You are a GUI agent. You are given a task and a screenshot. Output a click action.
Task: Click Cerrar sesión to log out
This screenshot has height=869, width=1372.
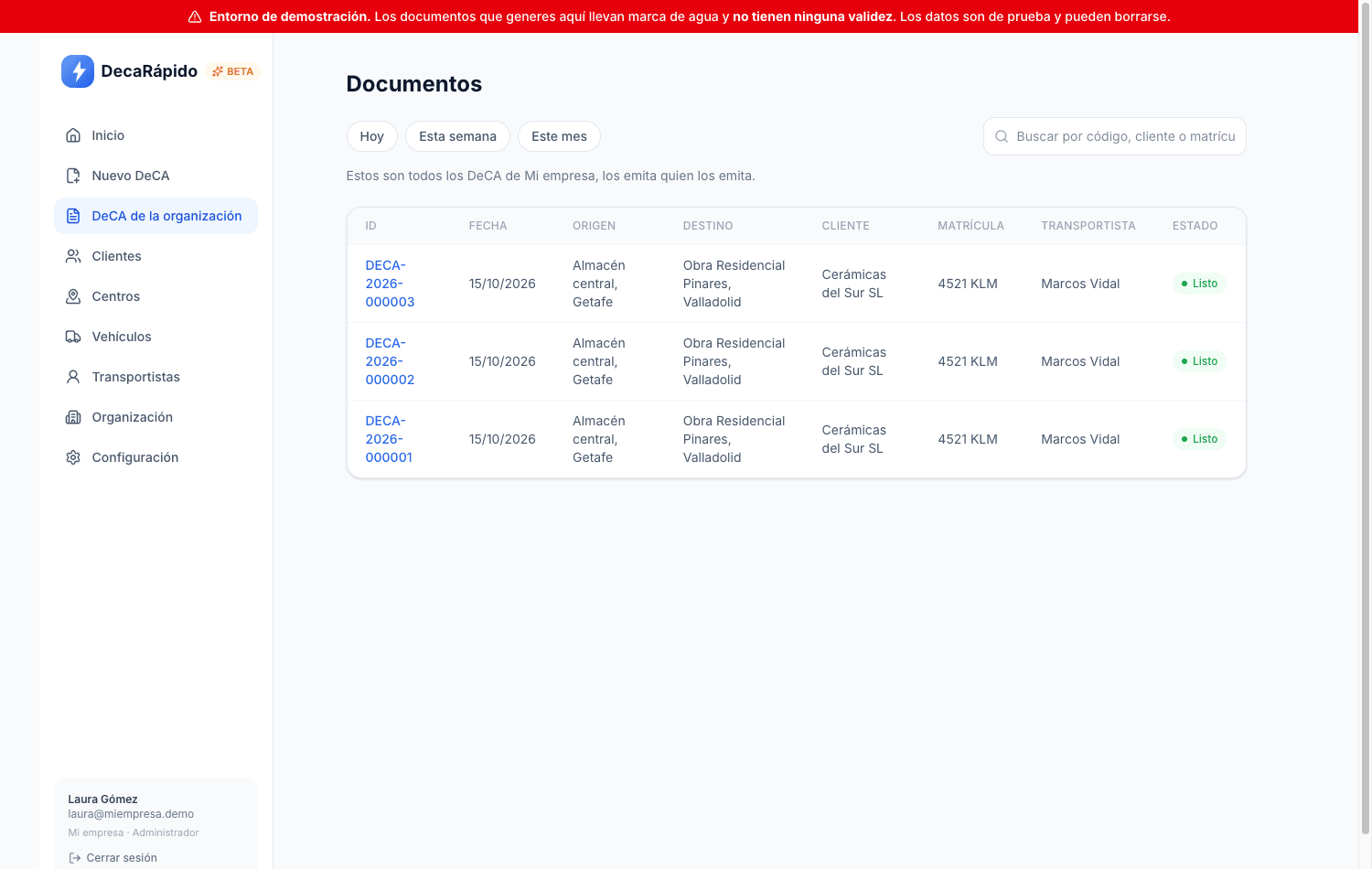pos(113,858)
